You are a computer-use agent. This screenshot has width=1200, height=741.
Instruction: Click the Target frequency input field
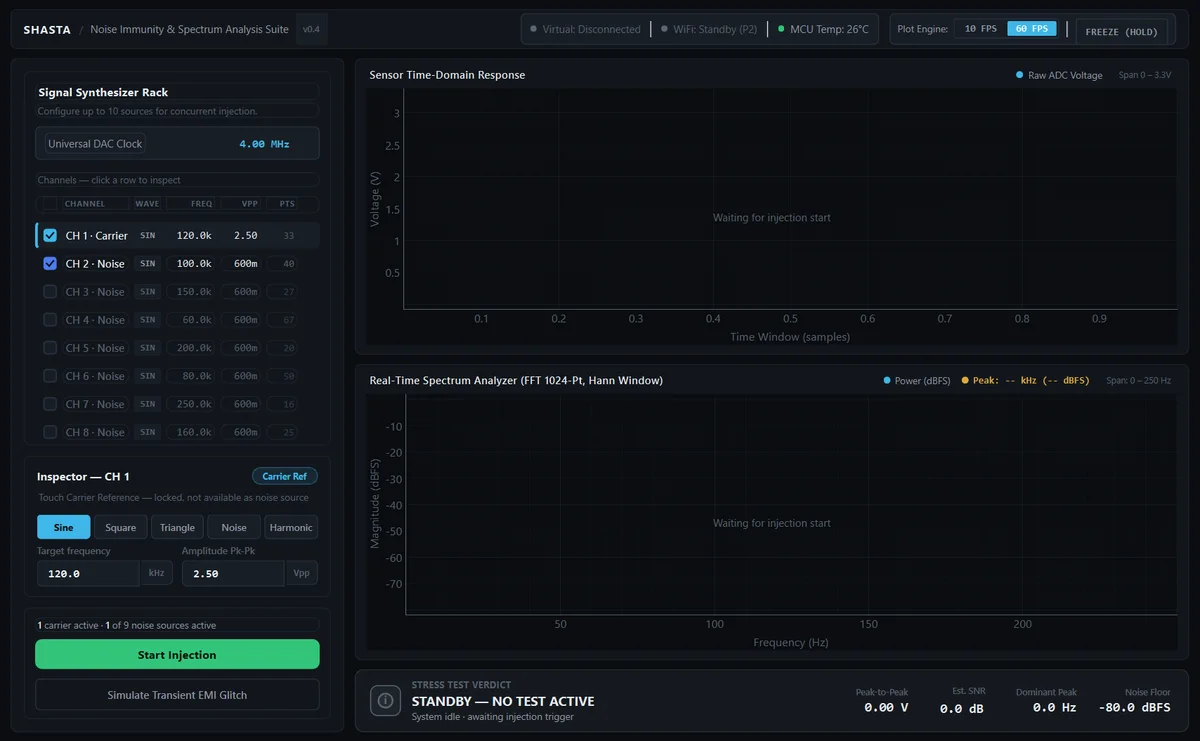click(88, 574)
